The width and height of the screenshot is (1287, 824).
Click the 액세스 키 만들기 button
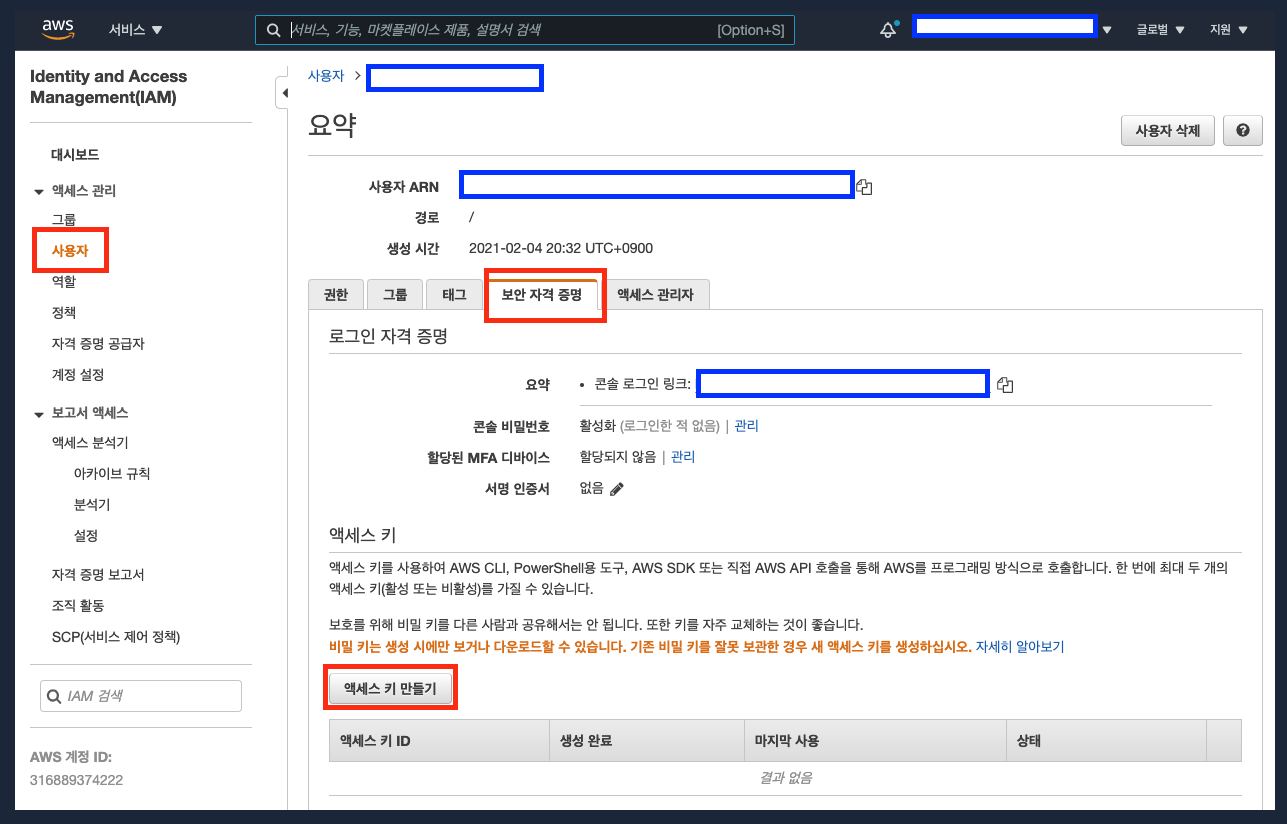pos(390,688)
